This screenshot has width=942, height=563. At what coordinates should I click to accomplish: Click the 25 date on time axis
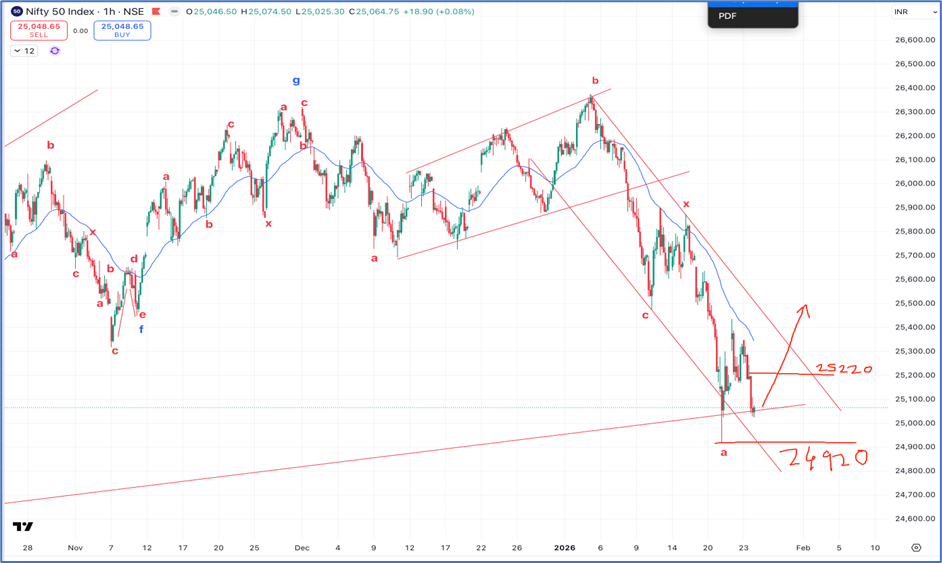click(x=254, y=548)
